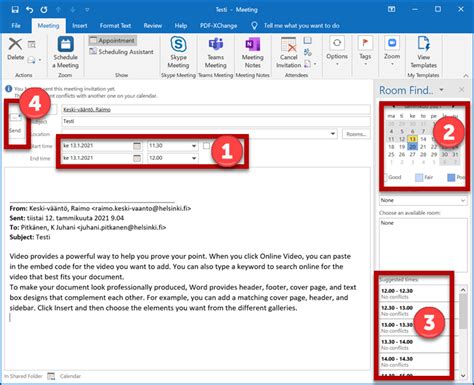Open the File tab
The width and height of the screenshot is (474, 385).
point(16,26)
